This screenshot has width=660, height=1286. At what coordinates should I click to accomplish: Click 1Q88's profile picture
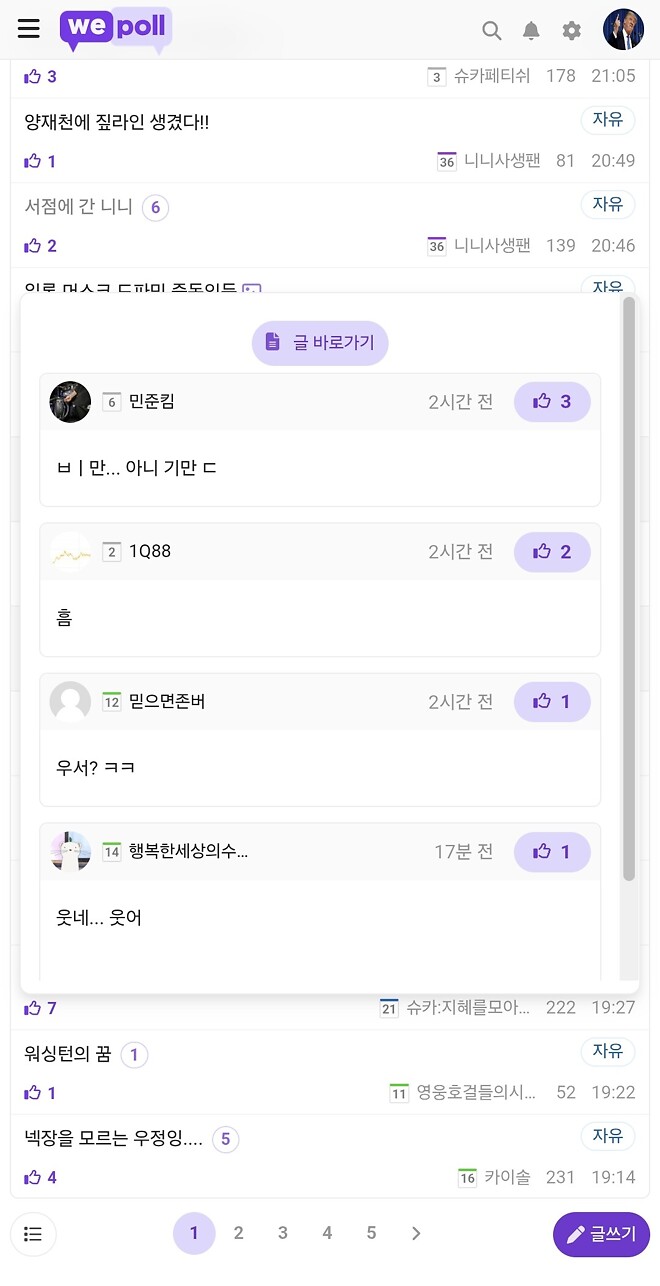[x=69, y=551]
